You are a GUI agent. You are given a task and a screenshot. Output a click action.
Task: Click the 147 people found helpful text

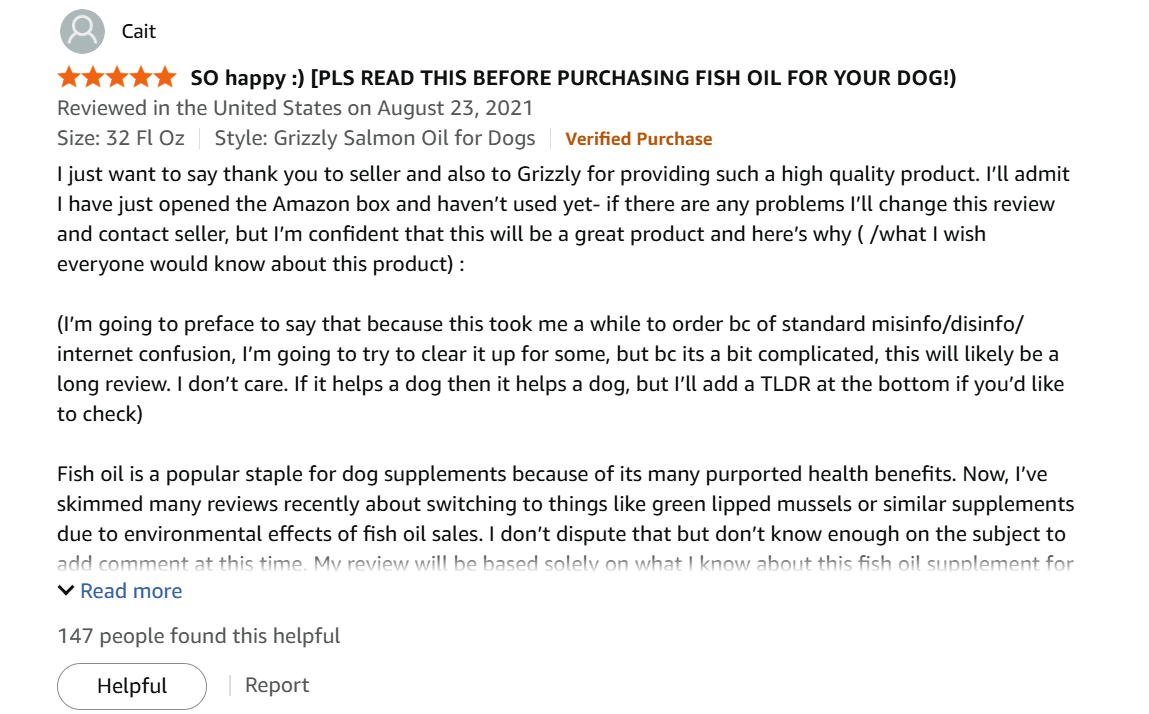(199, 636)
